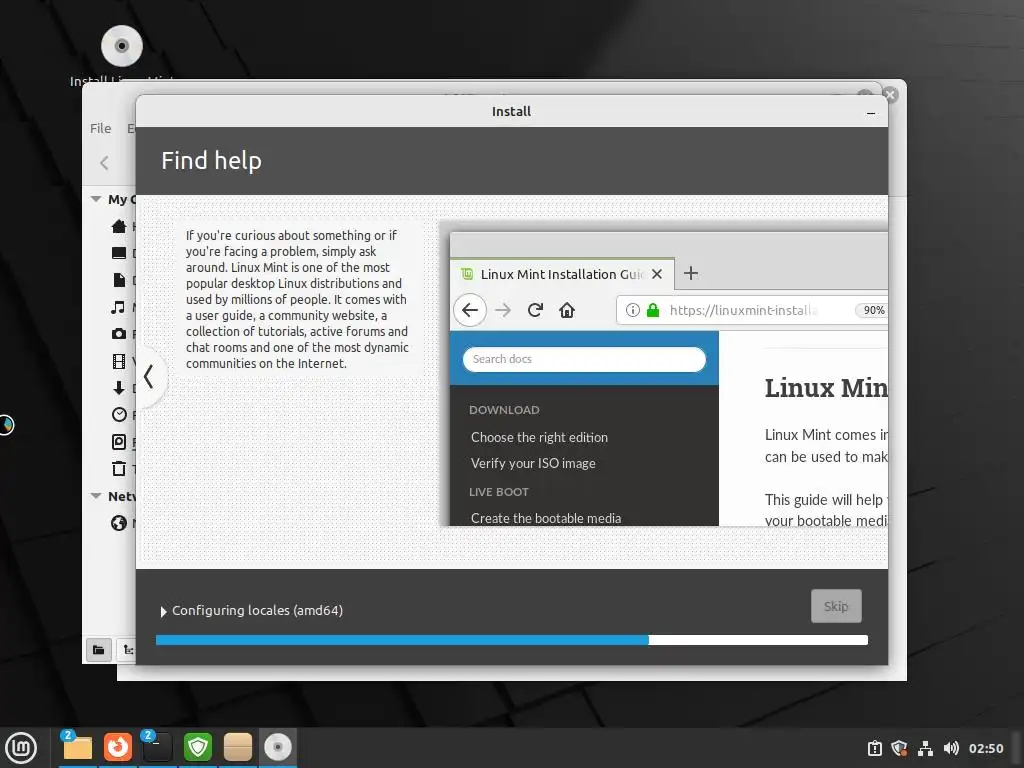Open the clock showing 02:50
Image resolution: width=1024 pixels, height=768 pixels.
(985, 748)
